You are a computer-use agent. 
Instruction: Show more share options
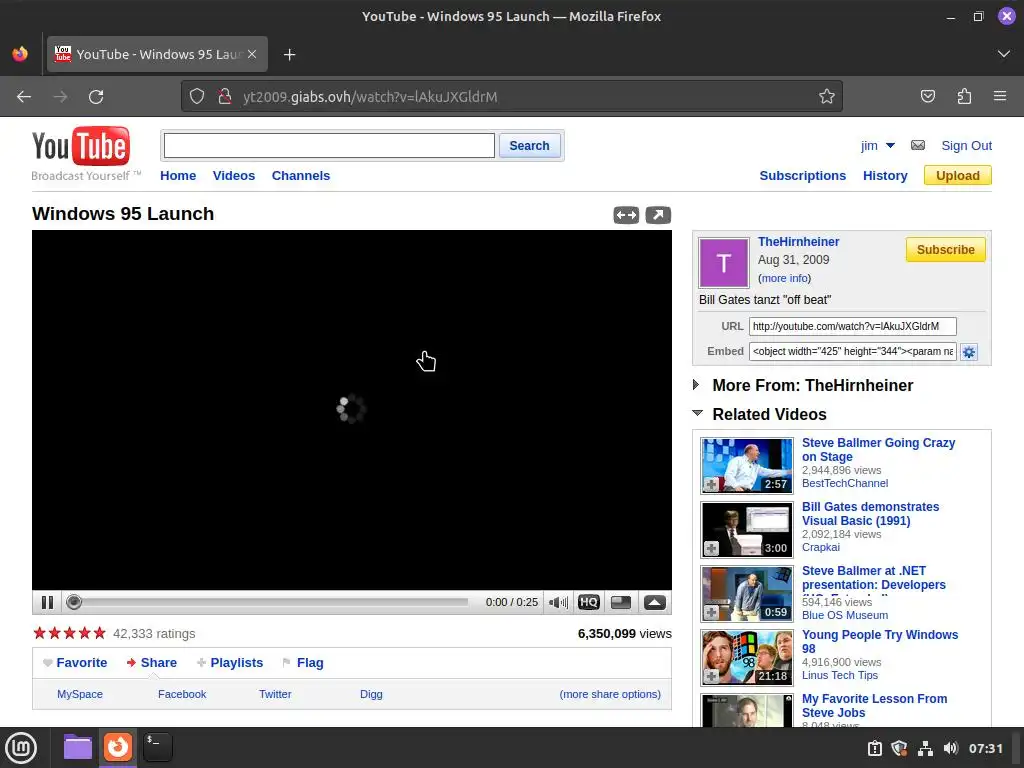point(610,694)
